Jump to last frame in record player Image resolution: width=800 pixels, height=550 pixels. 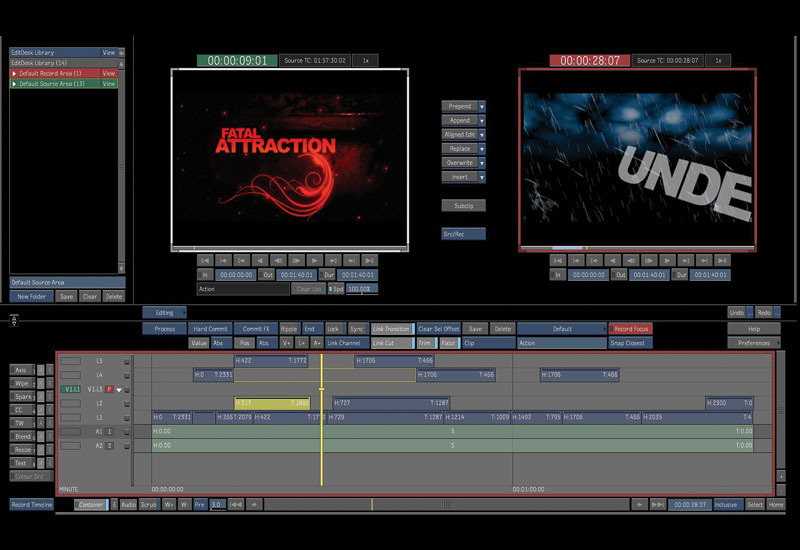(x=722, y=260)
